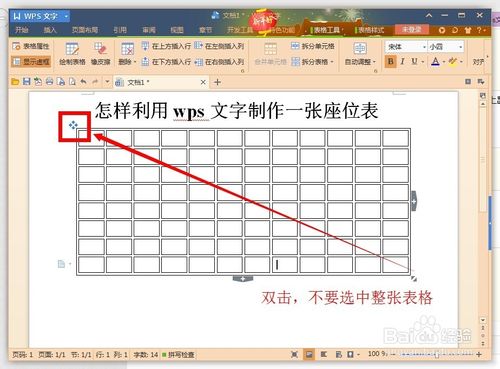Image resolution: width=500 pixels, height=369 pixels.
Task: Switch to the 插入 (Insert) ribbon tab
Action: (x=50, y=30)
